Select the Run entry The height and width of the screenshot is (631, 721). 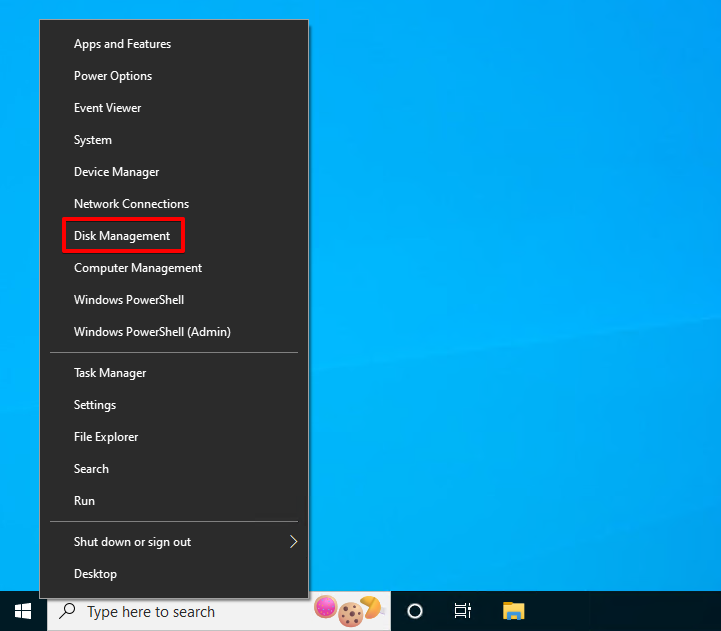[x=85, y=501]
